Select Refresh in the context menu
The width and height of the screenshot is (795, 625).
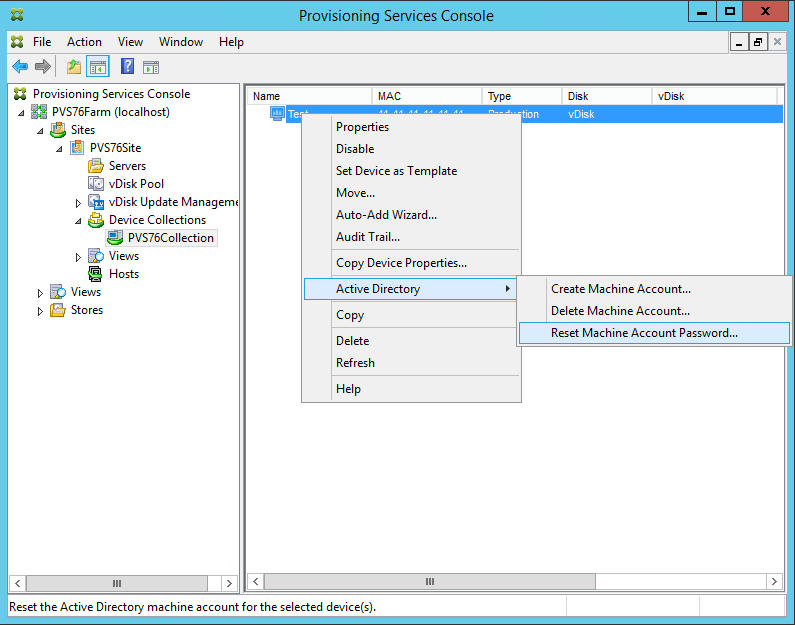412,362
